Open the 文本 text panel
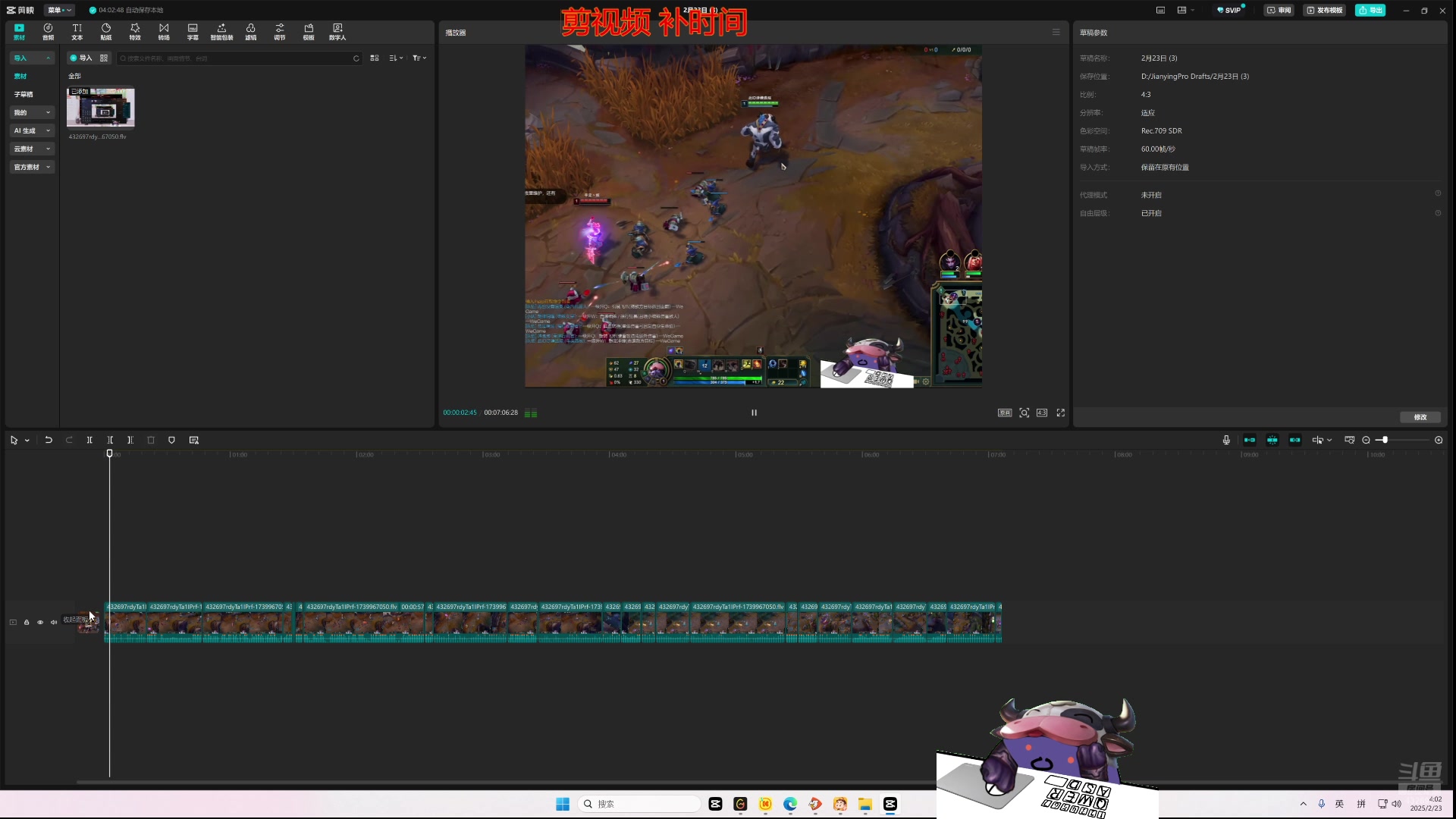 77,31
